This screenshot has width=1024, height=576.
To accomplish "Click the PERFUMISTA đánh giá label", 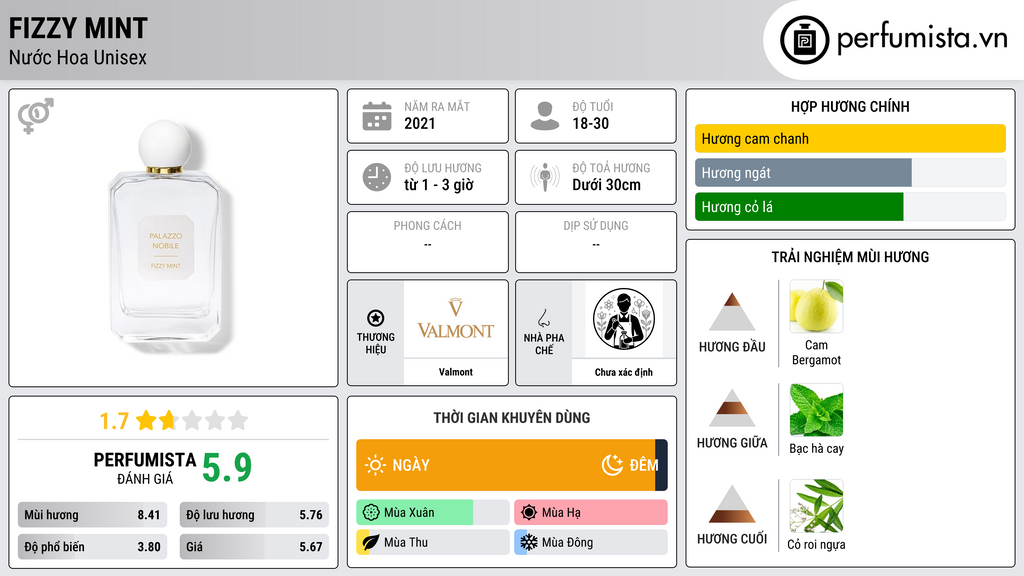I will (145, 468).
